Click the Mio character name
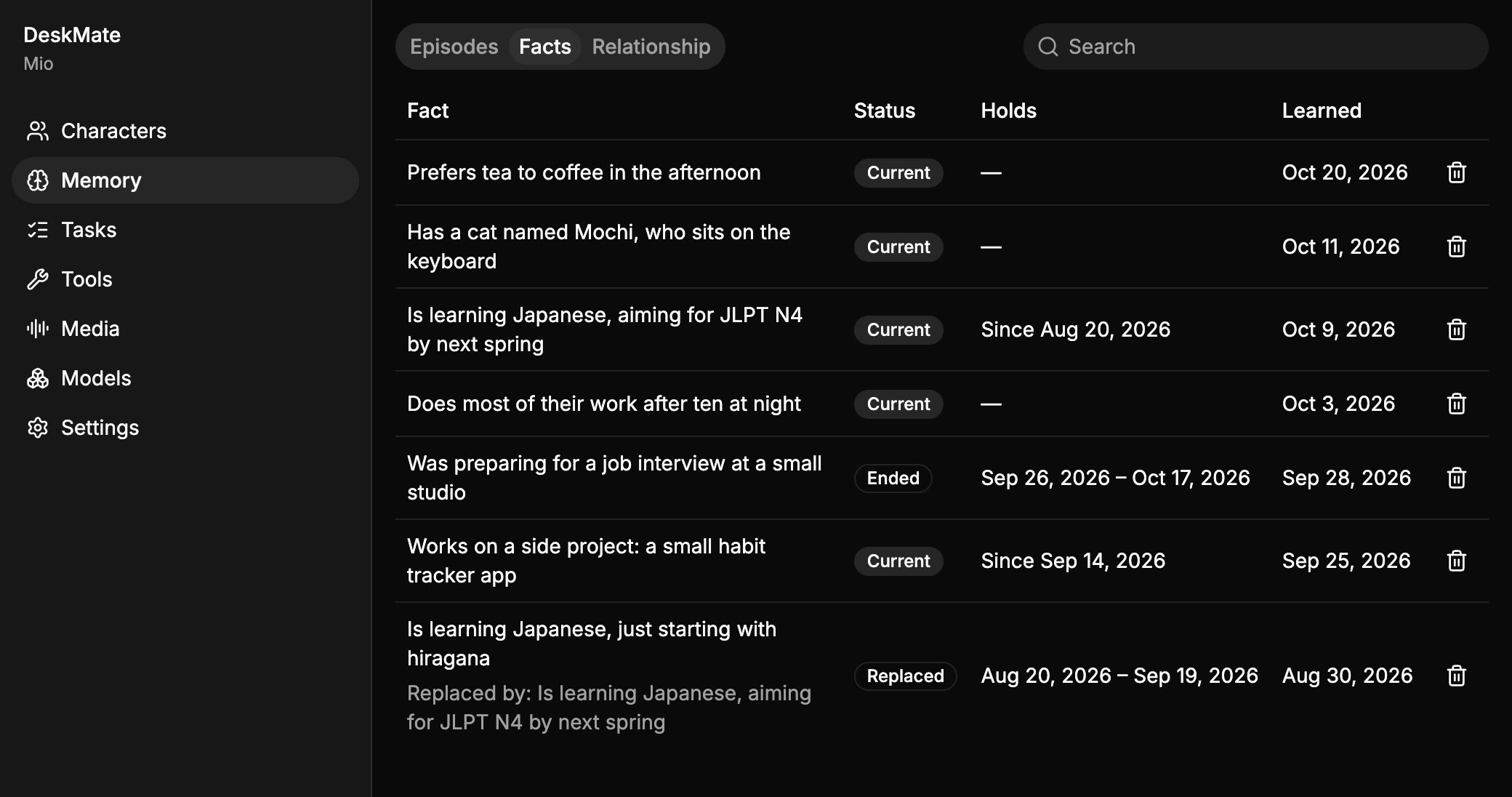Screen dimensions: 1512x797 39,64
